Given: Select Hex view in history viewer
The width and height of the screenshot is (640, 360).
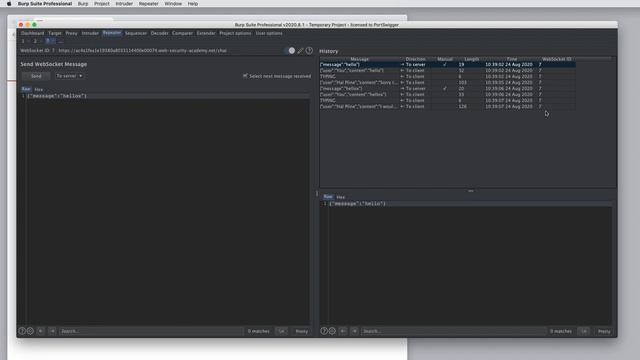Looking at the screenshot, I should 340,197.
